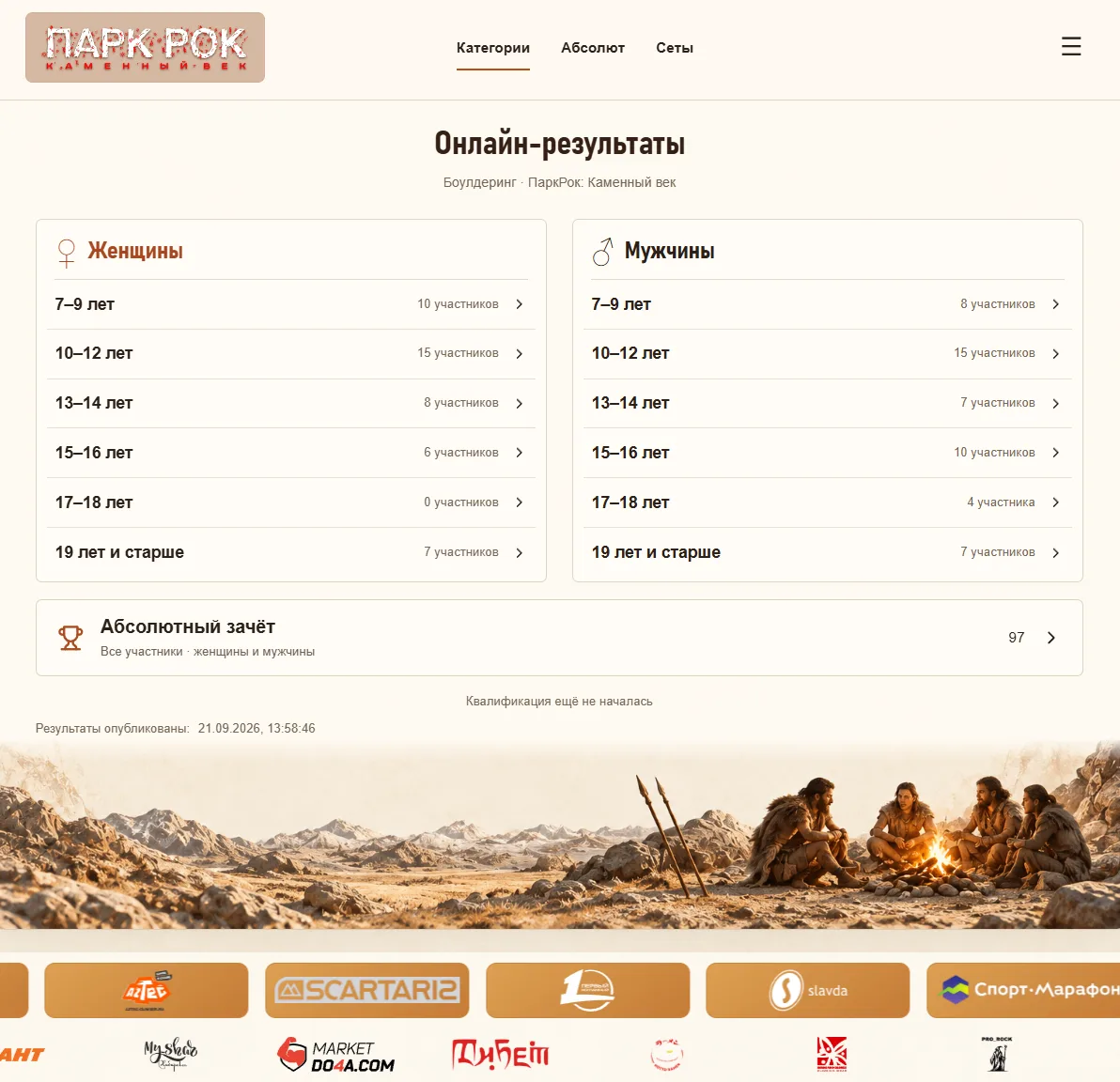Click the text Квалификация ещё не началась
Viewport: 1120px width, 1082px height.
click(559, 702)
